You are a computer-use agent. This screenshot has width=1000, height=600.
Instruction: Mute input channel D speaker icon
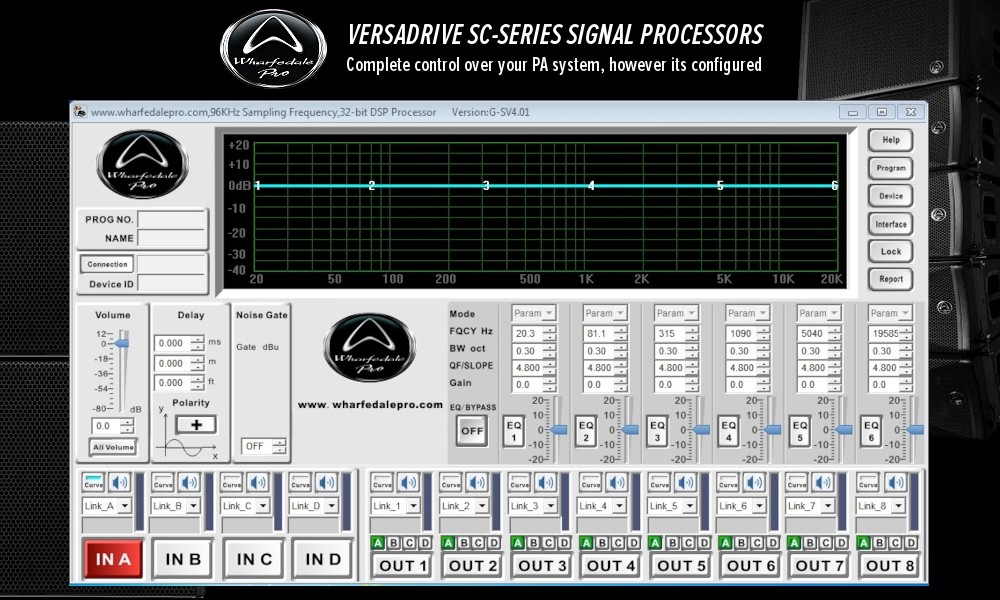(327, 483)
